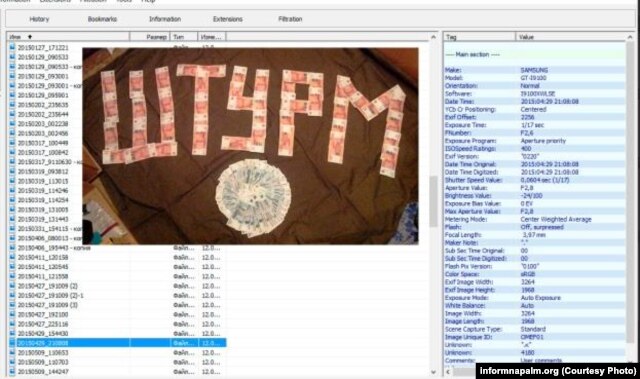This screenshot has width=640, height=379.
Task: Open the History tab
Action: pyautogui.click(x=39, y=19)
